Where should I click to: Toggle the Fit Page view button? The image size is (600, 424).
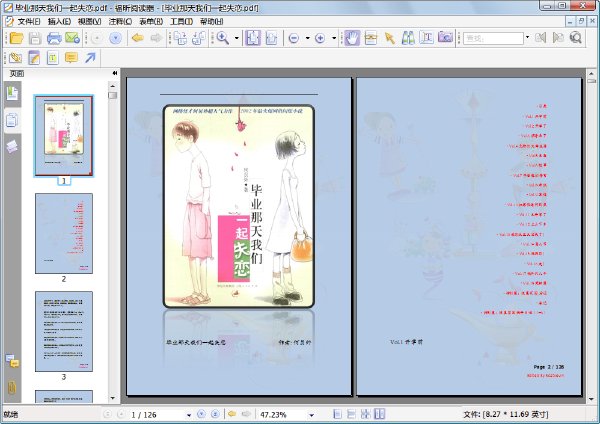pos(253,38)
